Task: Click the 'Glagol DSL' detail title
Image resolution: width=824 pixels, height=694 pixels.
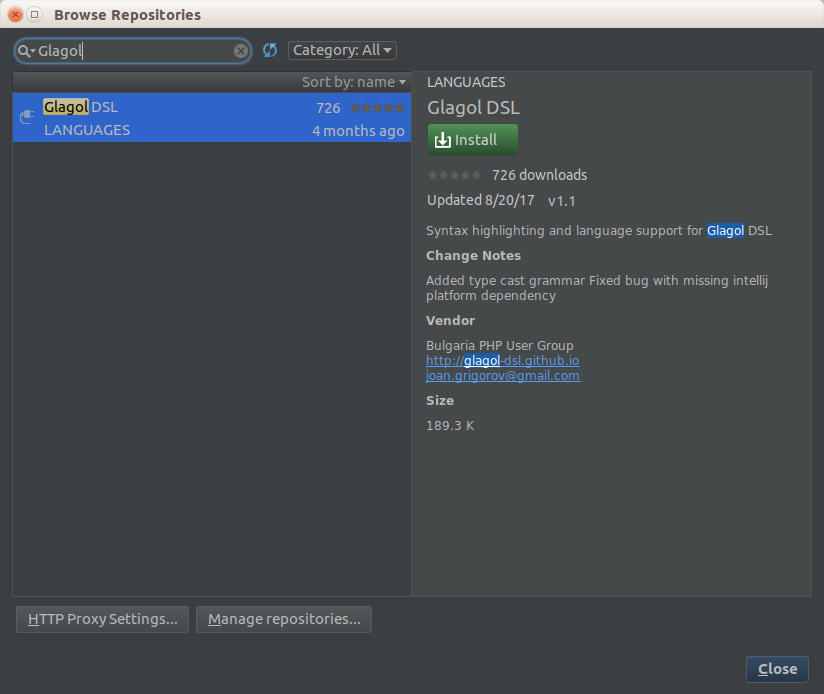Action: (473, 108)
